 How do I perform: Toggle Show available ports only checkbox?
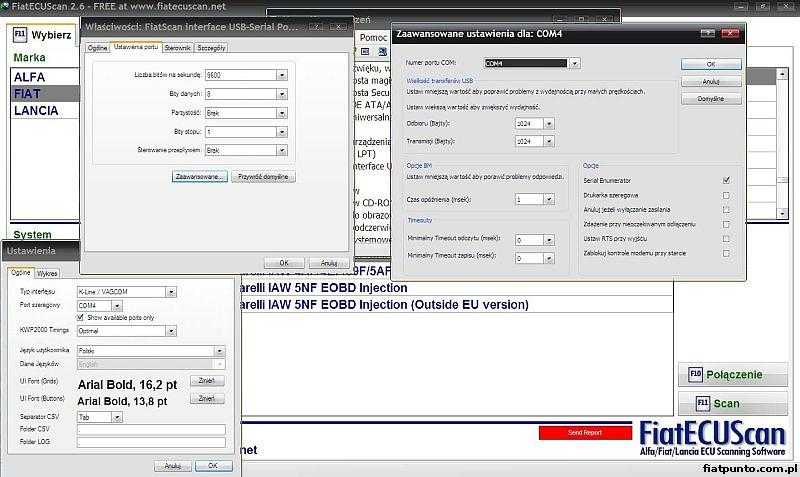coord(80,317)
